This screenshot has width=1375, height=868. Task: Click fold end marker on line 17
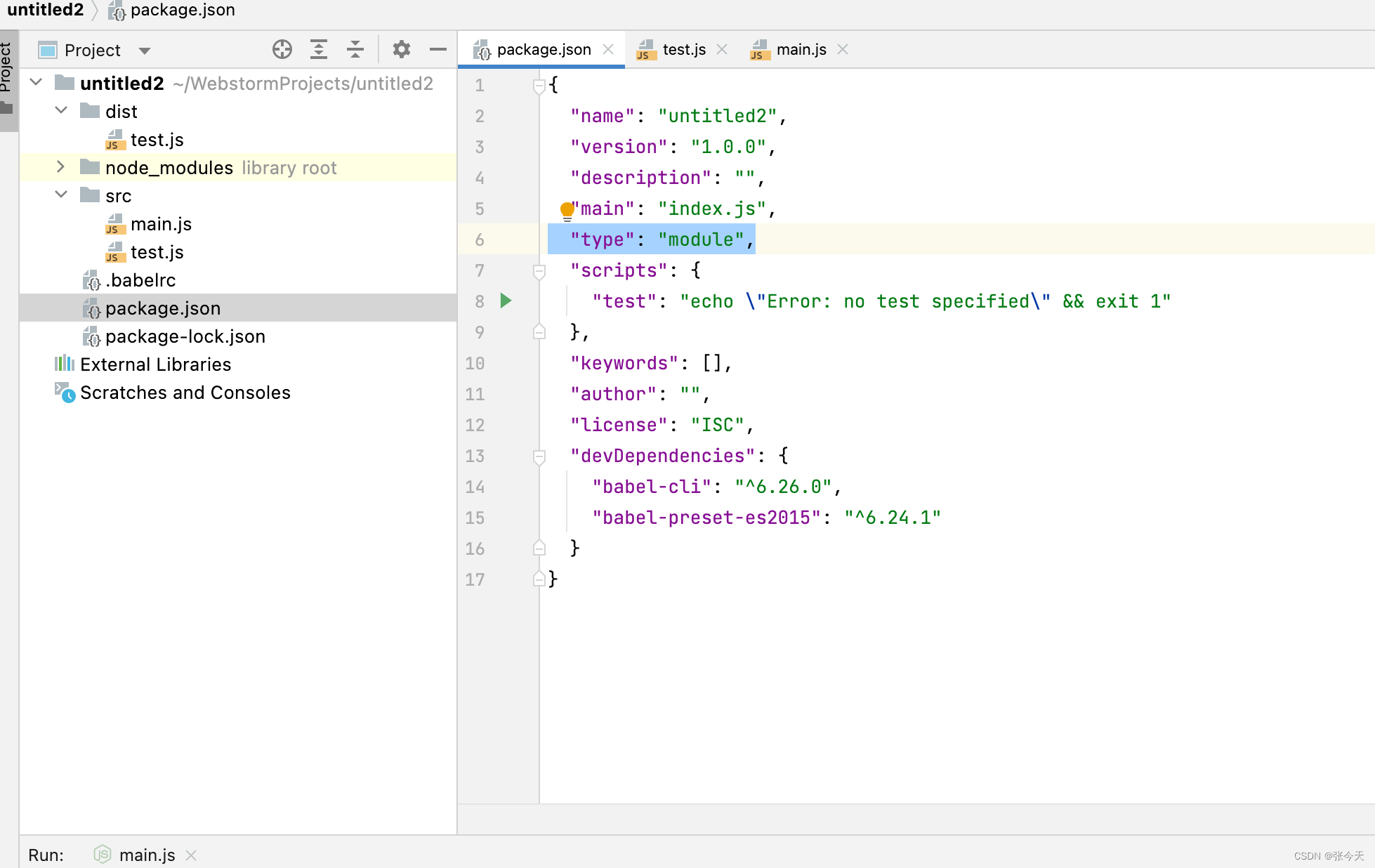point(539,579)
